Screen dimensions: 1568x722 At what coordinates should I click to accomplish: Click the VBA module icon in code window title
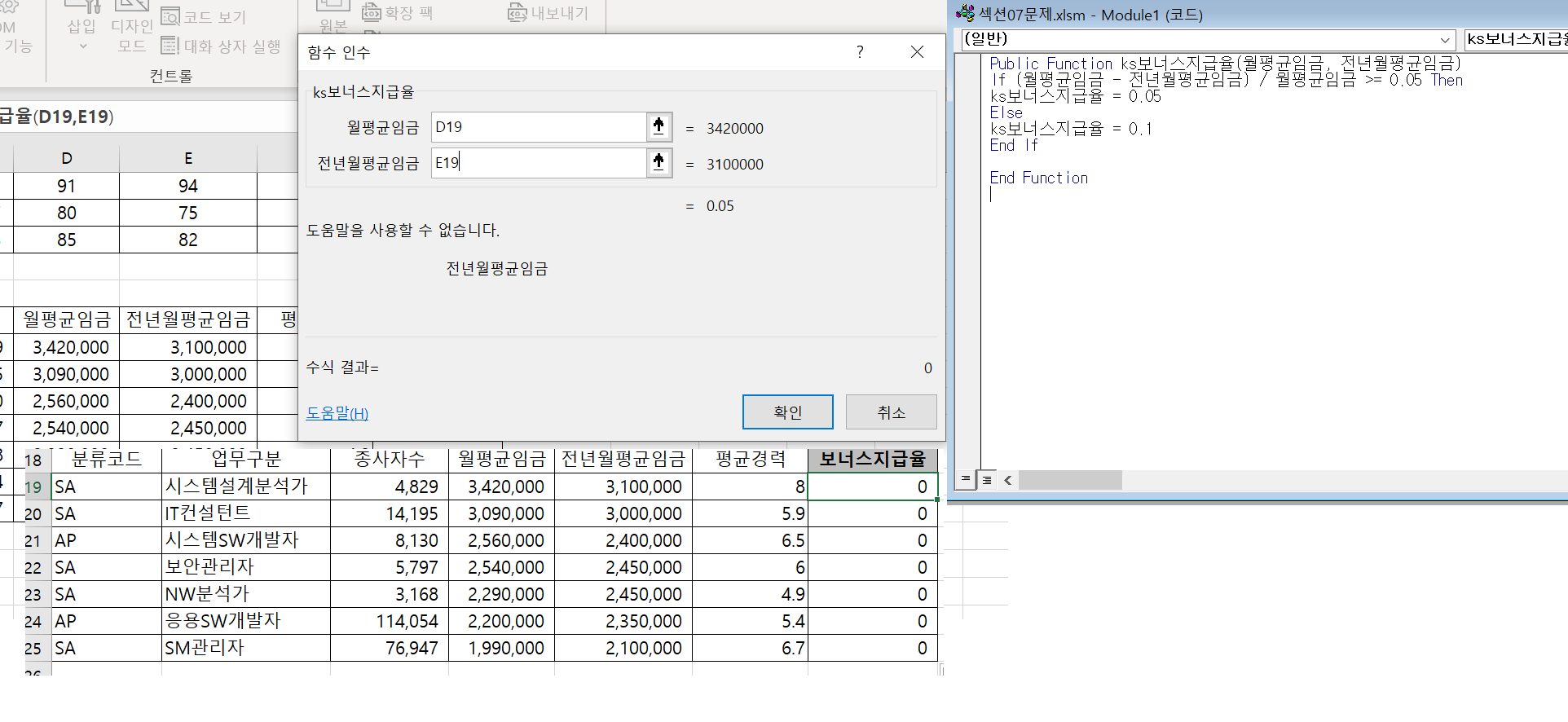tap(965, 14)
